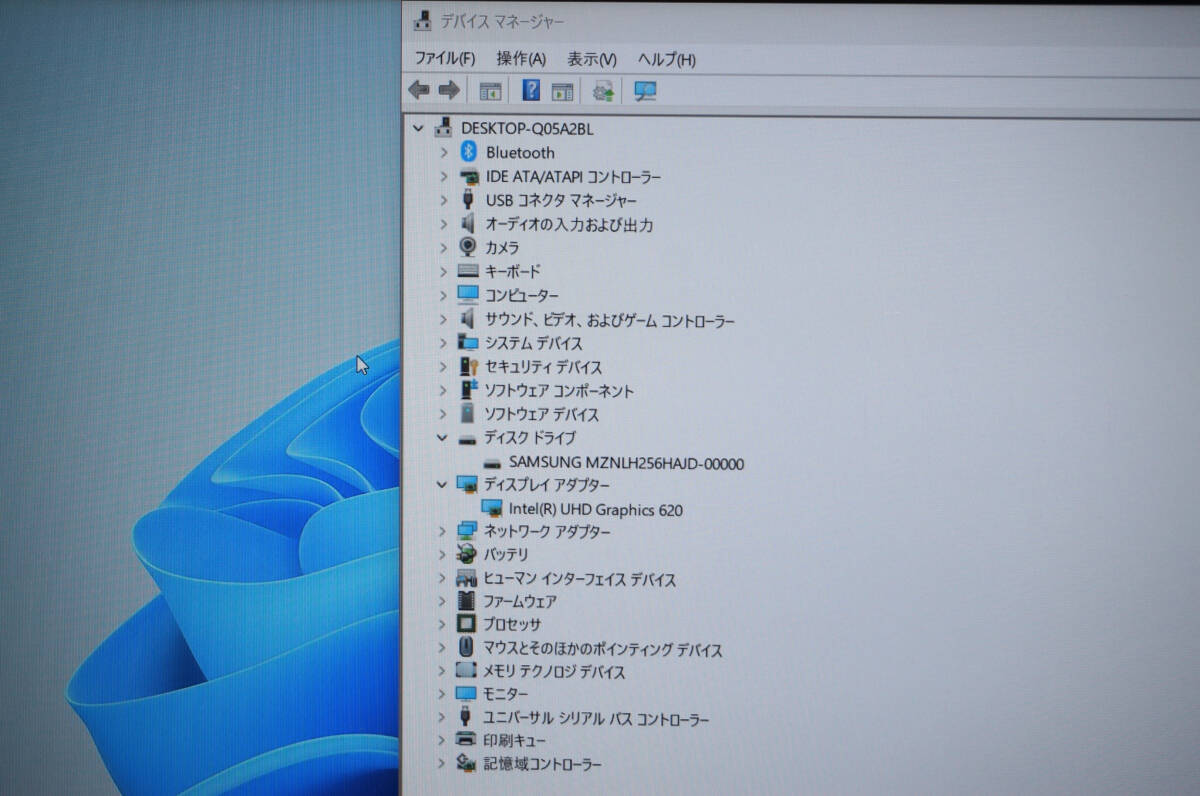Expand the ヒューマン インターフェイス デバイス arrow
The width and height of the screenshot is (1200, 796).
[x=443, y=578]
